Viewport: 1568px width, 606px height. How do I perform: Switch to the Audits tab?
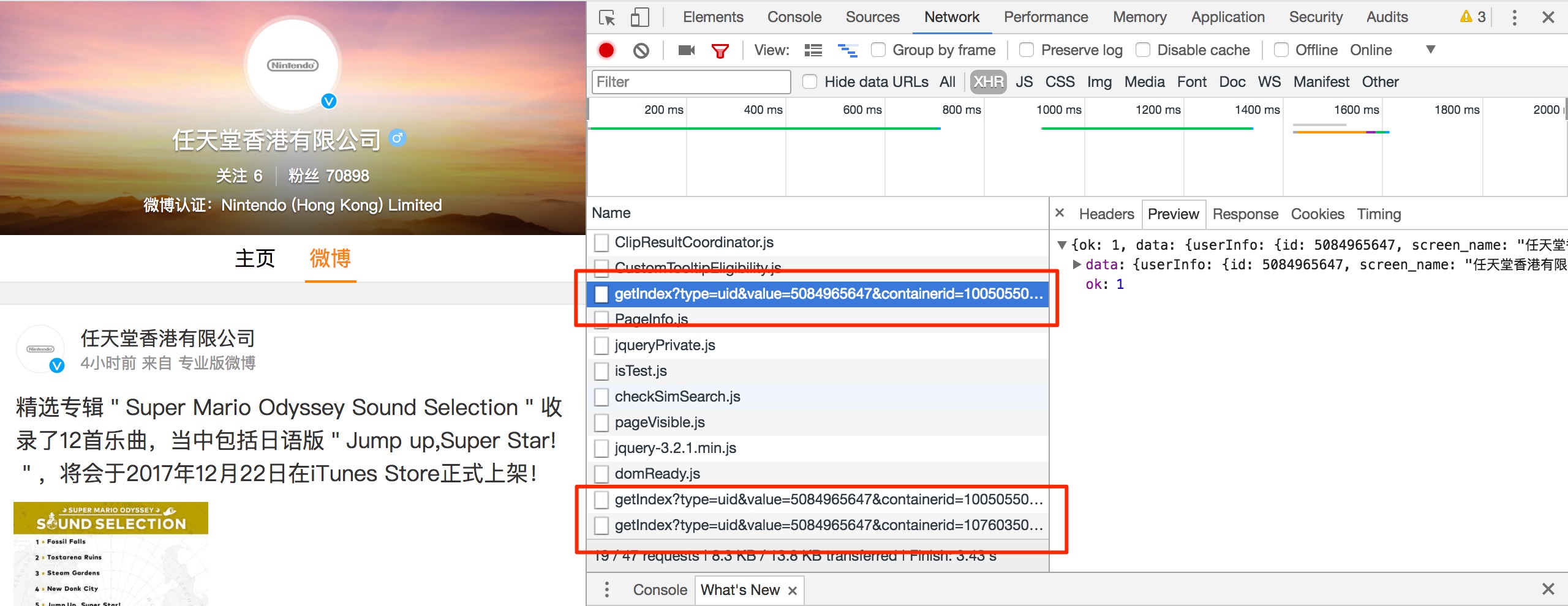point(1387,17)
